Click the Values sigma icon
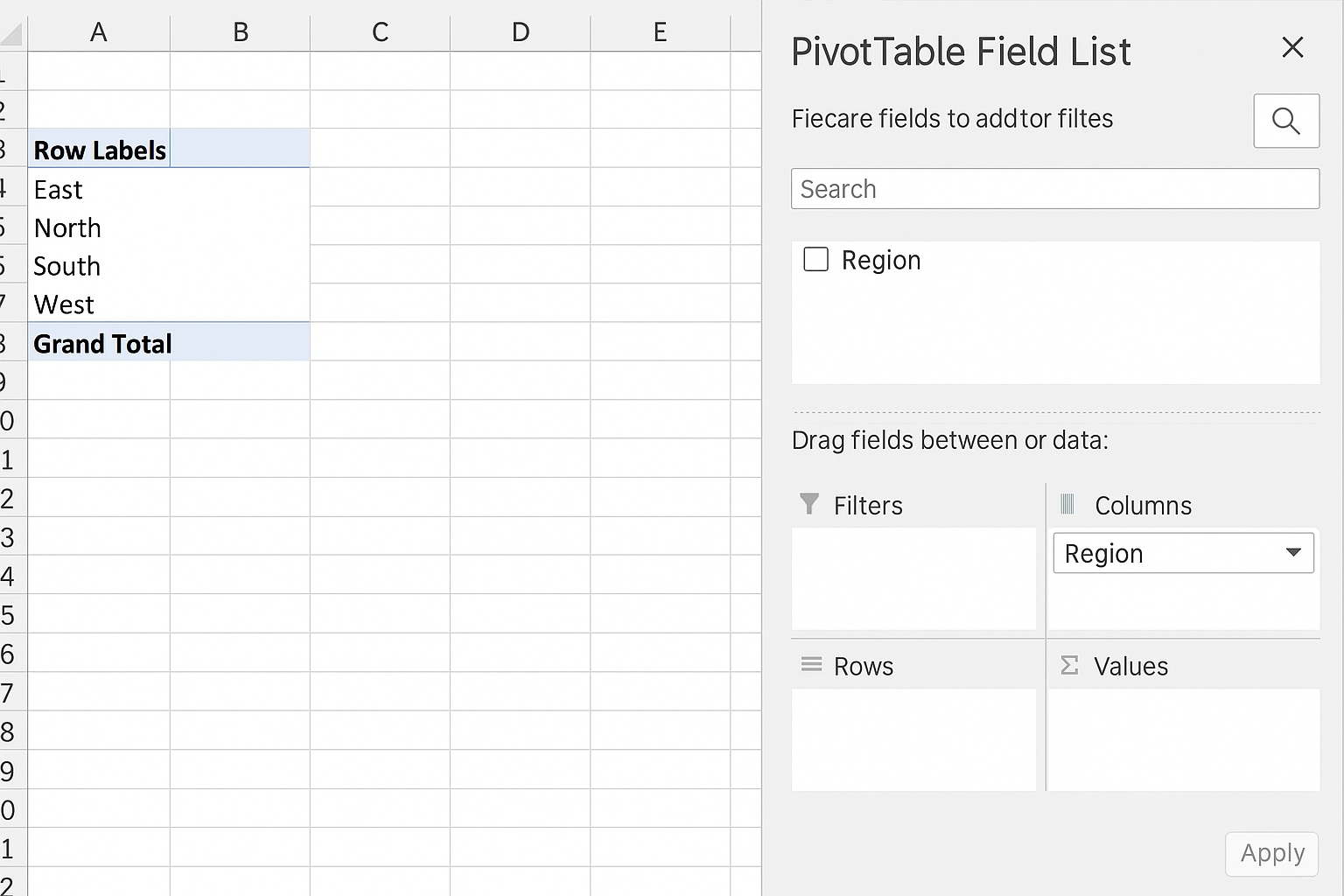Screen dimensions: 1344x896 tap(1069, 666)
